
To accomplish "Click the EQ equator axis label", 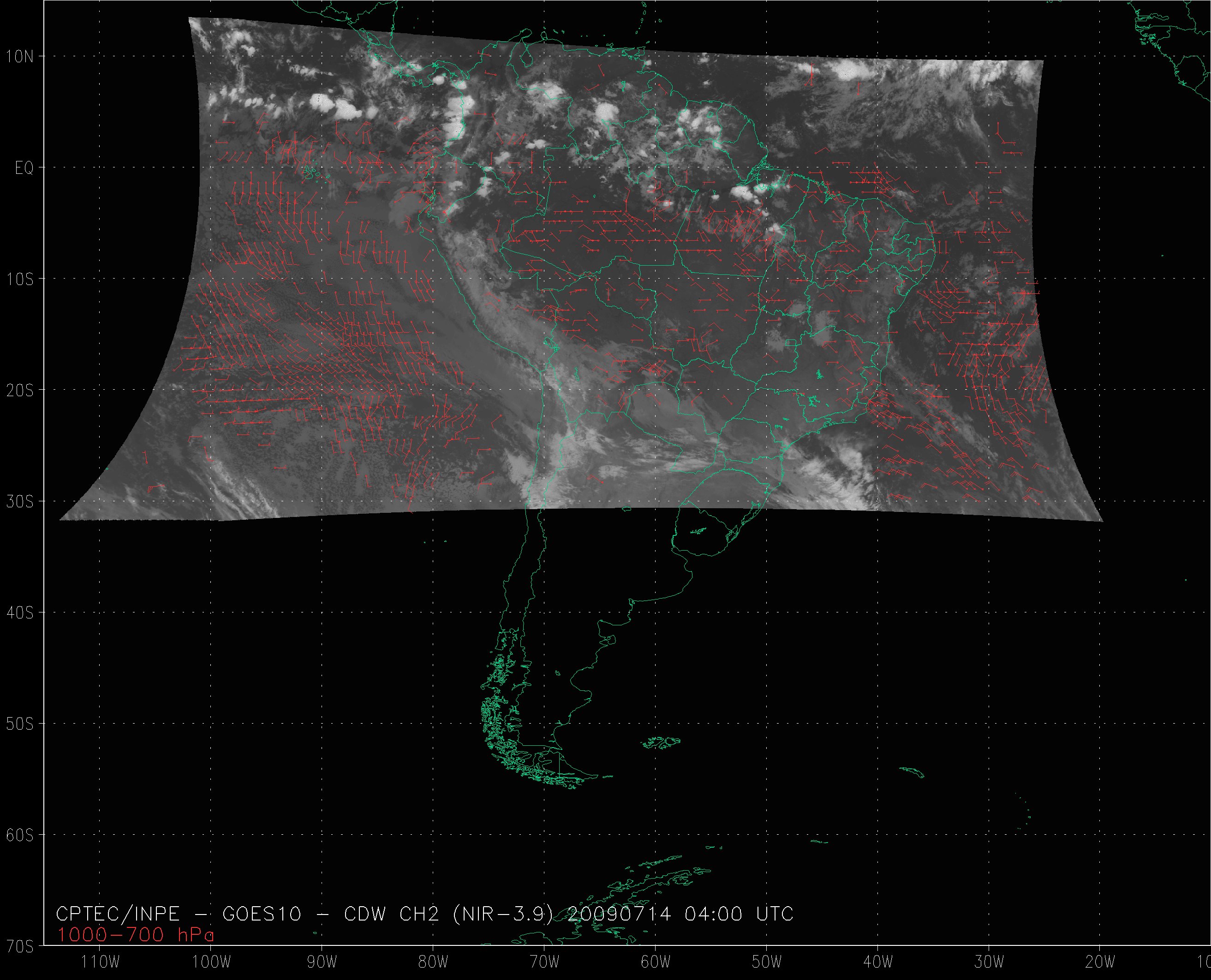I will pos(24,168).
